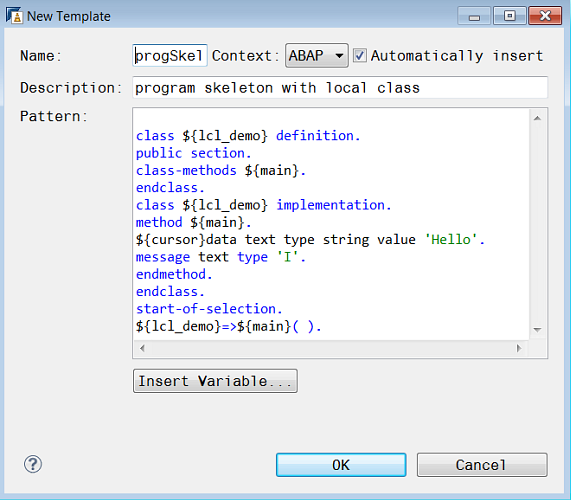Click the 'start-of-selection.' line in pattern
571x500 pixels.
pos(209,309)
